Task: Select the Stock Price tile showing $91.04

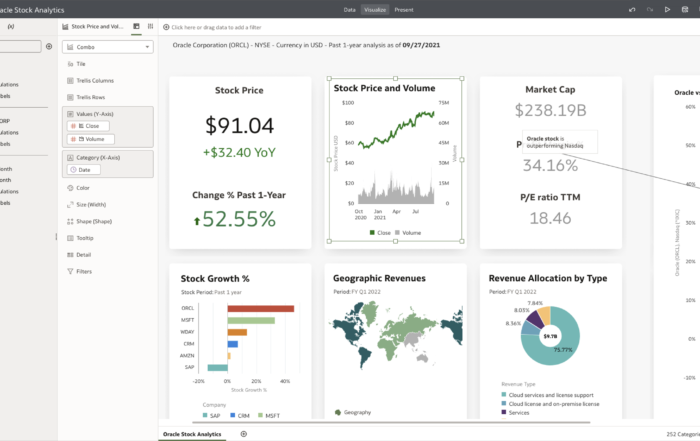Action: click(x=240, y=162)
